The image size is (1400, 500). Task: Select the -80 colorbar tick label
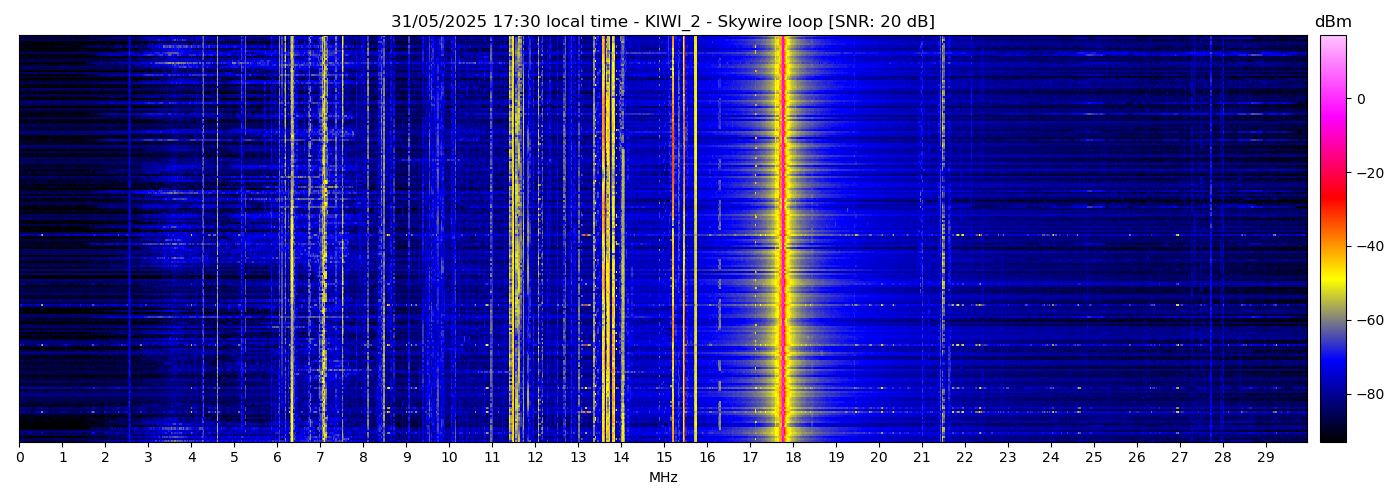click(x=1366, y=394)
